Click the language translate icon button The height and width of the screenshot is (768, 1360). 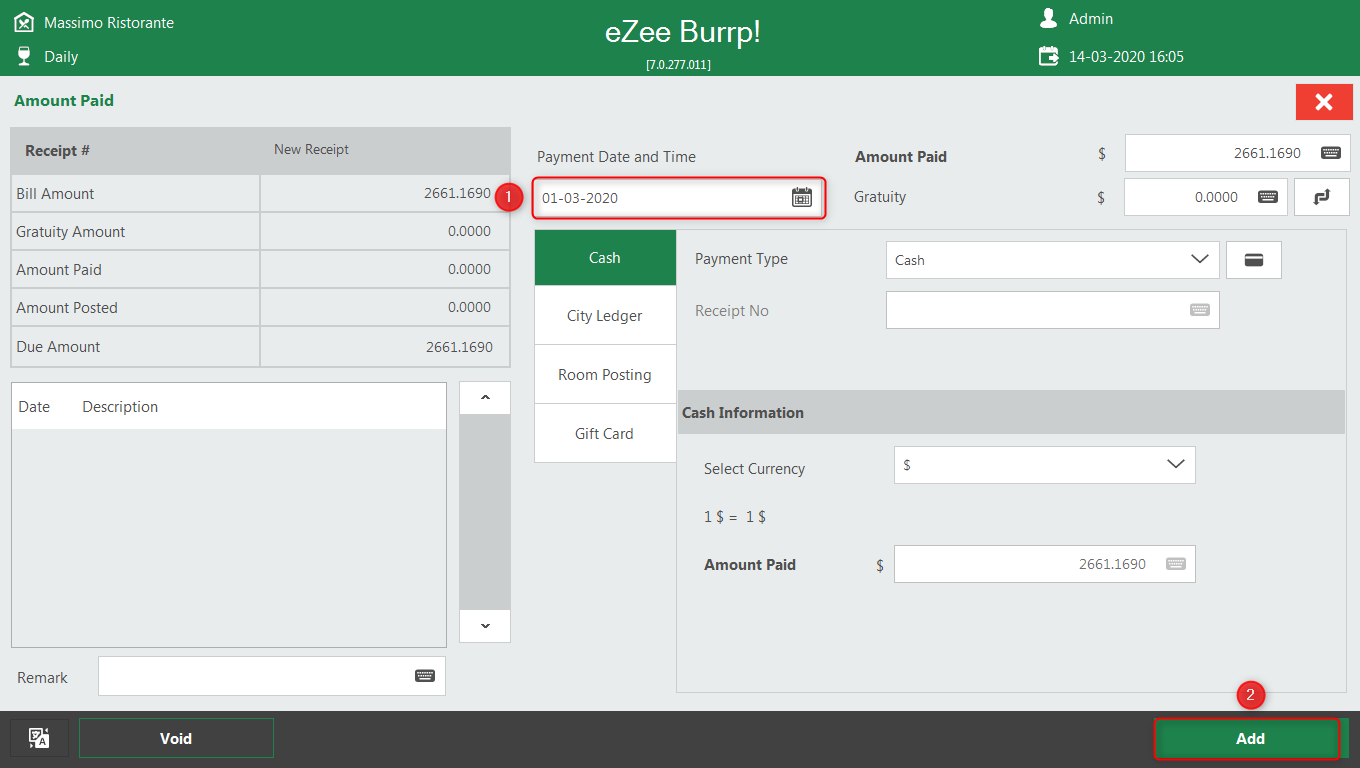click(x=39, y=738)
